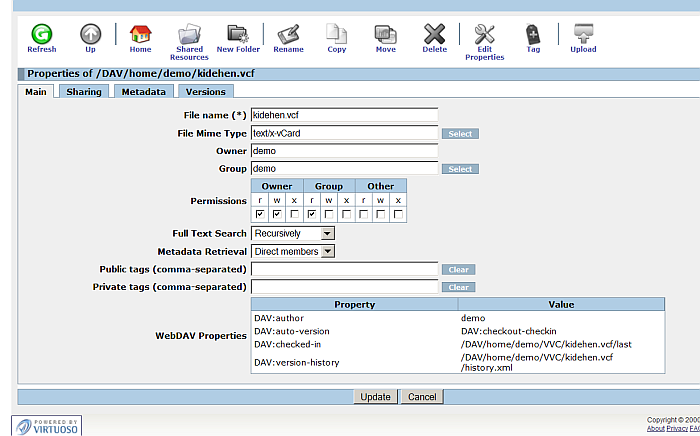Click the File name input field
Image resolution: width=700 pixels, height=436 pixels.
click(x=344, y=115)
